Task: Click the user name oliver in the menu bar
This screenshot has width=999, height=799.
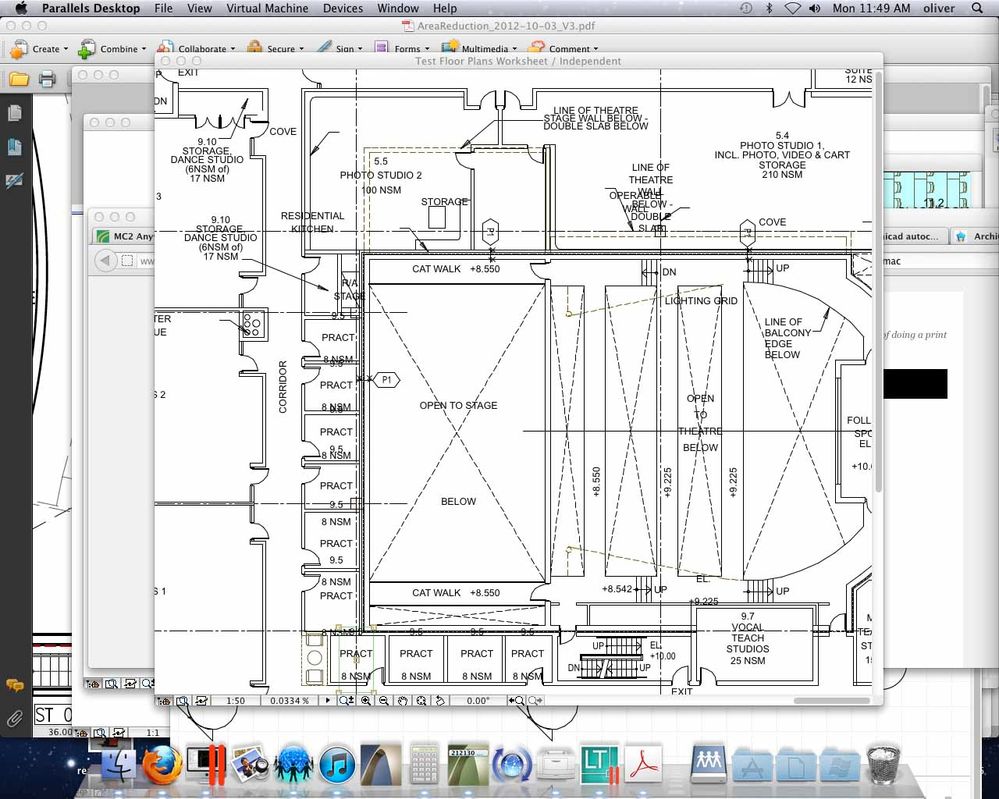Action: pyautogui.click(x=939, y=8)
